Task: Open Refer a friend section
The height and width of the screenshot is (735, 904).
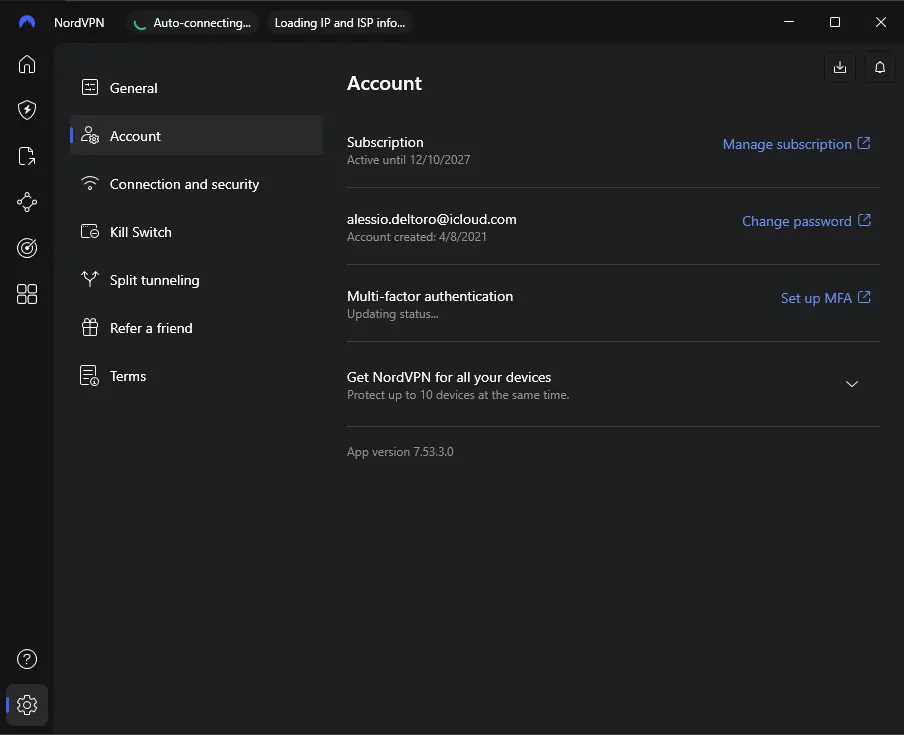Action: click(x=196, y=327)
